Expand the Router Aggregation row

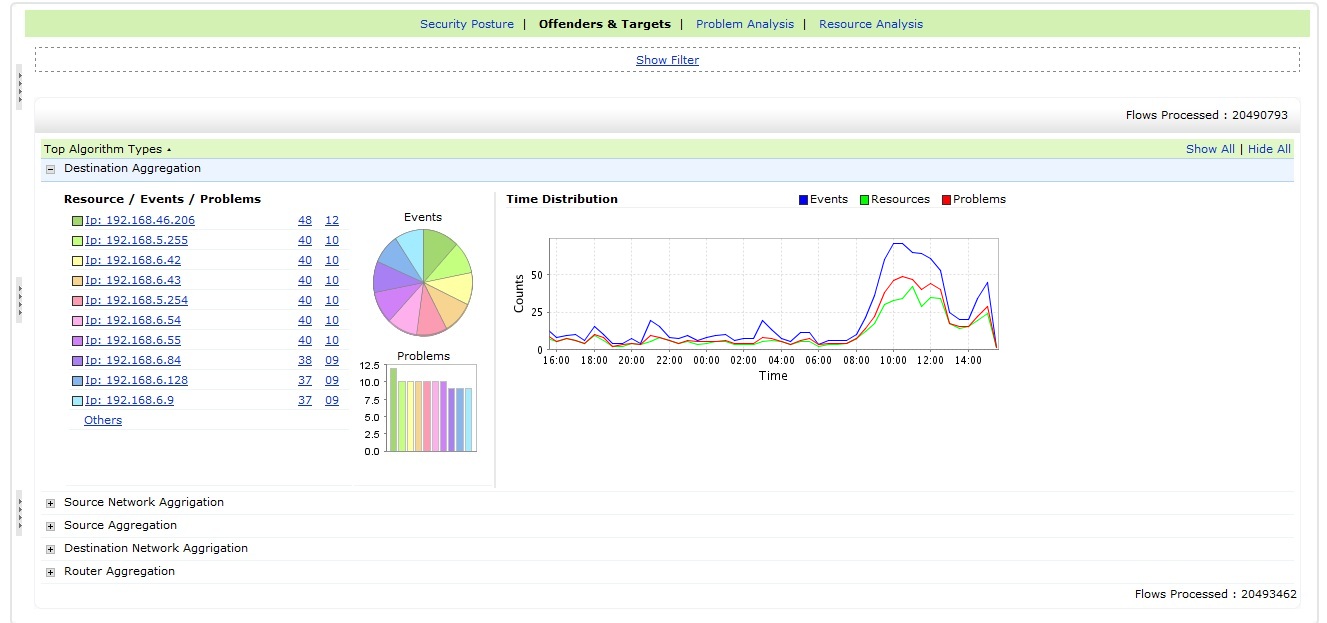(50, 572)
